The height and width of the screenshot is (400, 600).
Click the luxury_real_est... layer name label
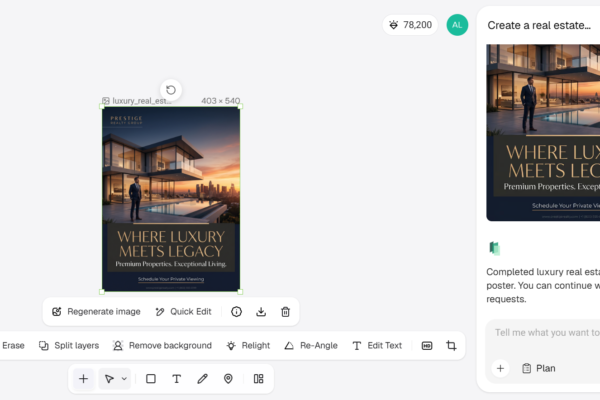click(x=137, y=101)
